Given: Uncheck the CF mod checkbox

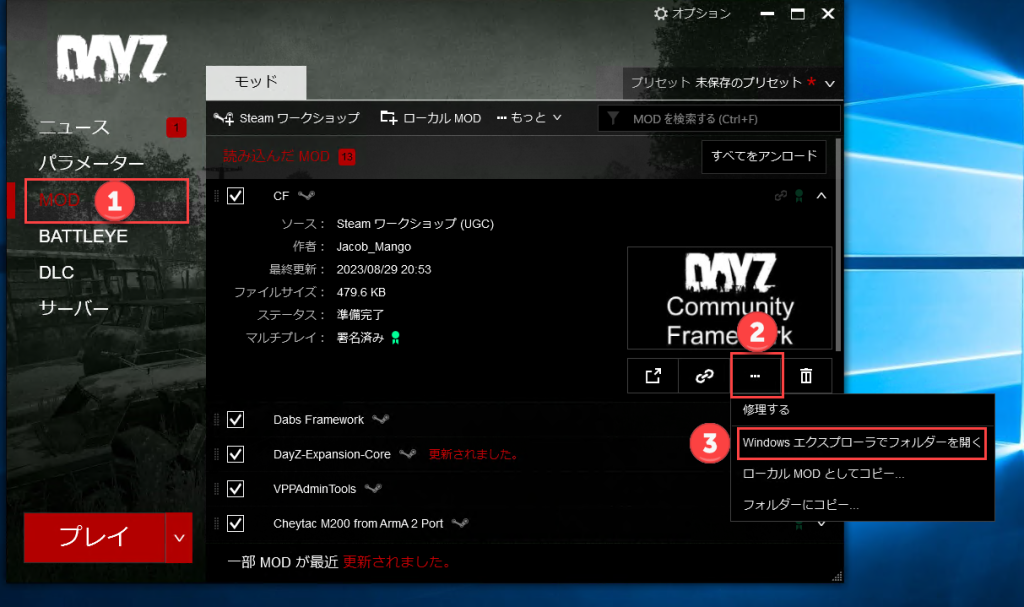Looking at the screenshot, I should coord(235,196).
